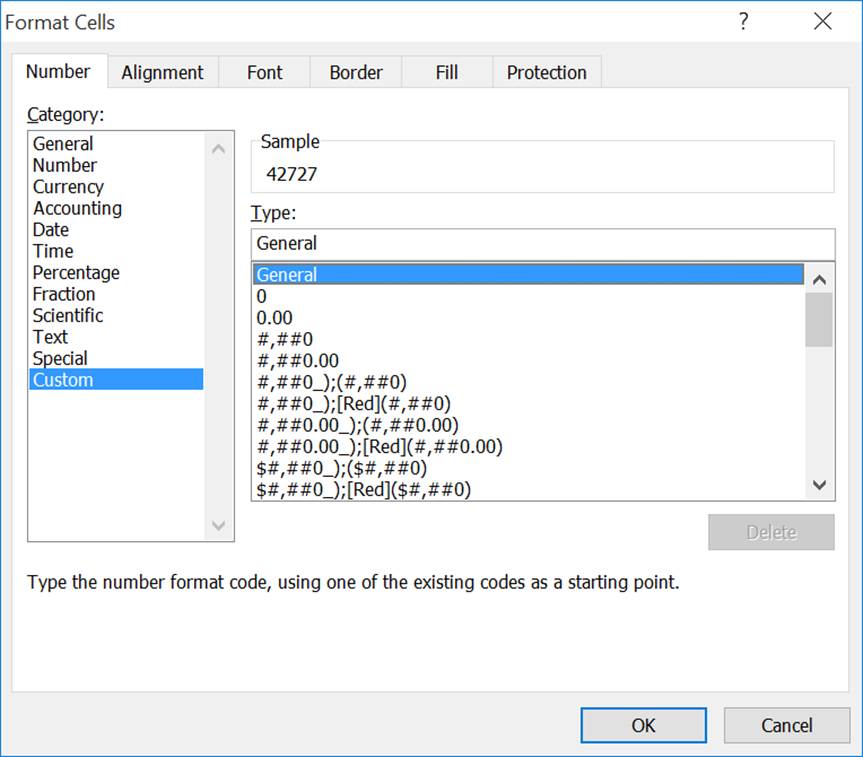
Task: Click the Category list scroll up arrow
Action: point(219,149)
